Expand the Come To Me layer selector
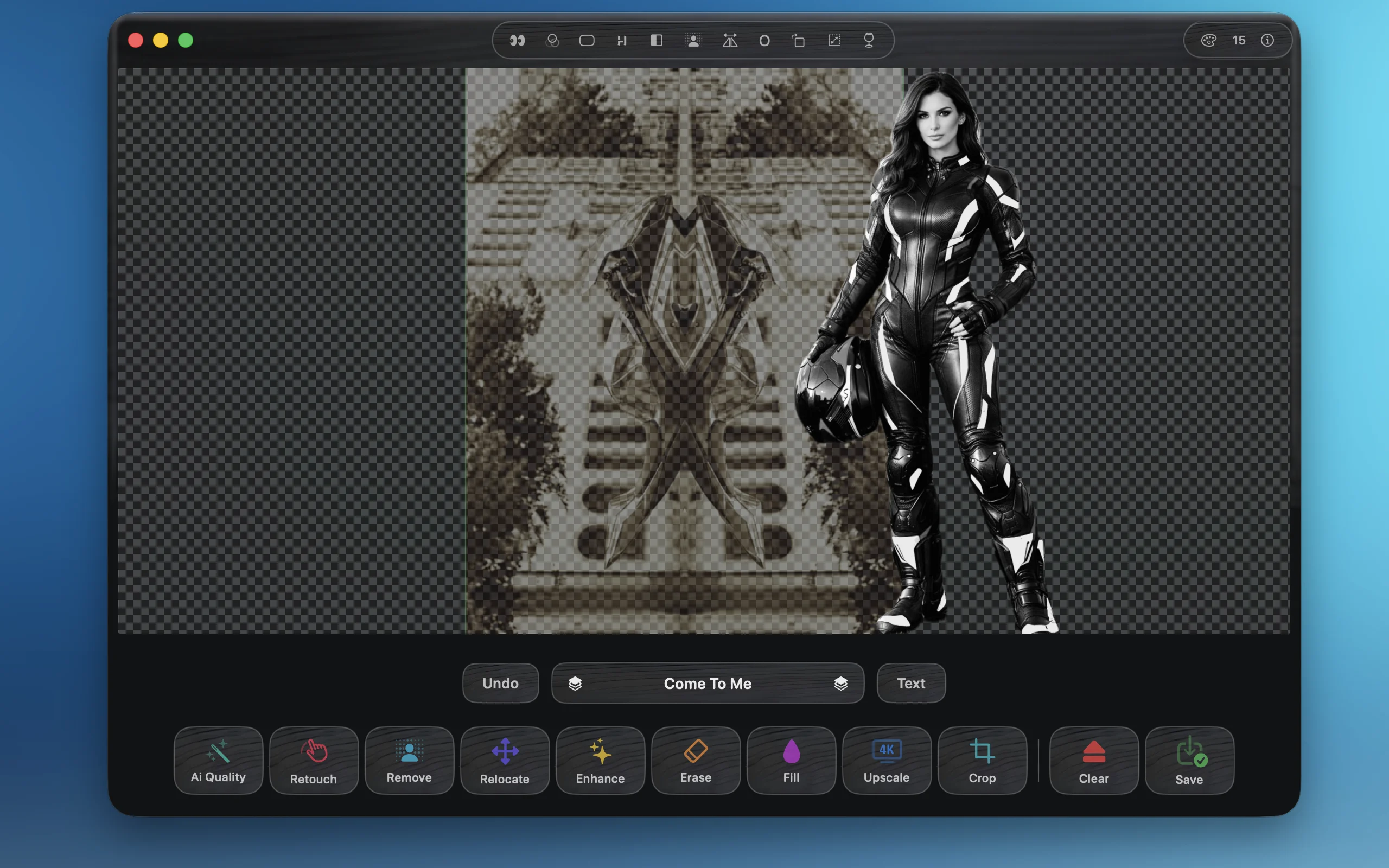Viewport: 1389px width, 868px height. (707, 683)
